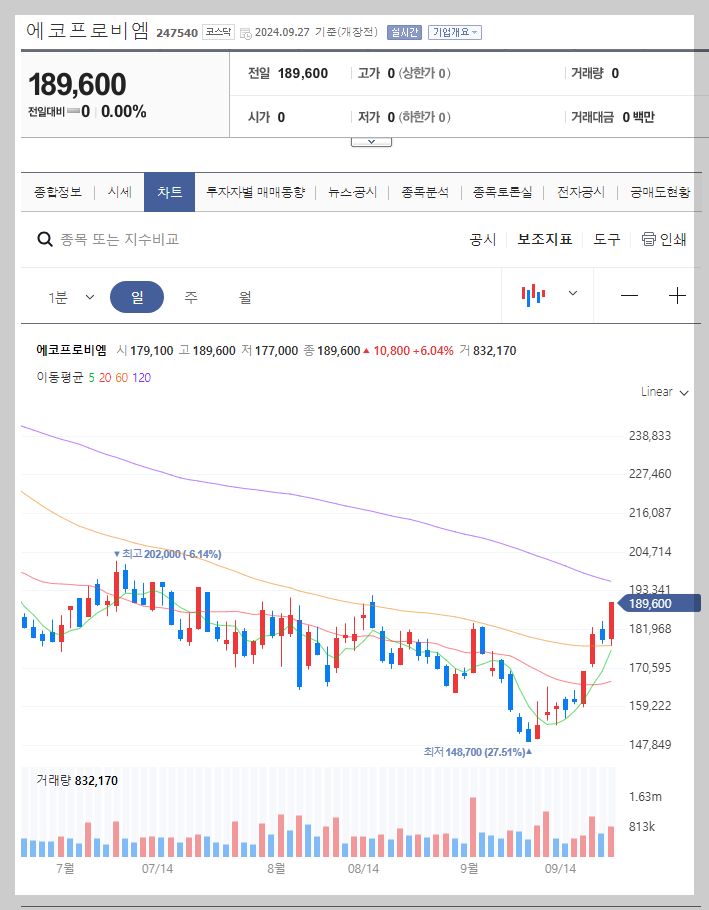This screenshot has height=910, width=709.
Task: Enable the 실시간 realtime badge
Action: [x=404, y=32]
